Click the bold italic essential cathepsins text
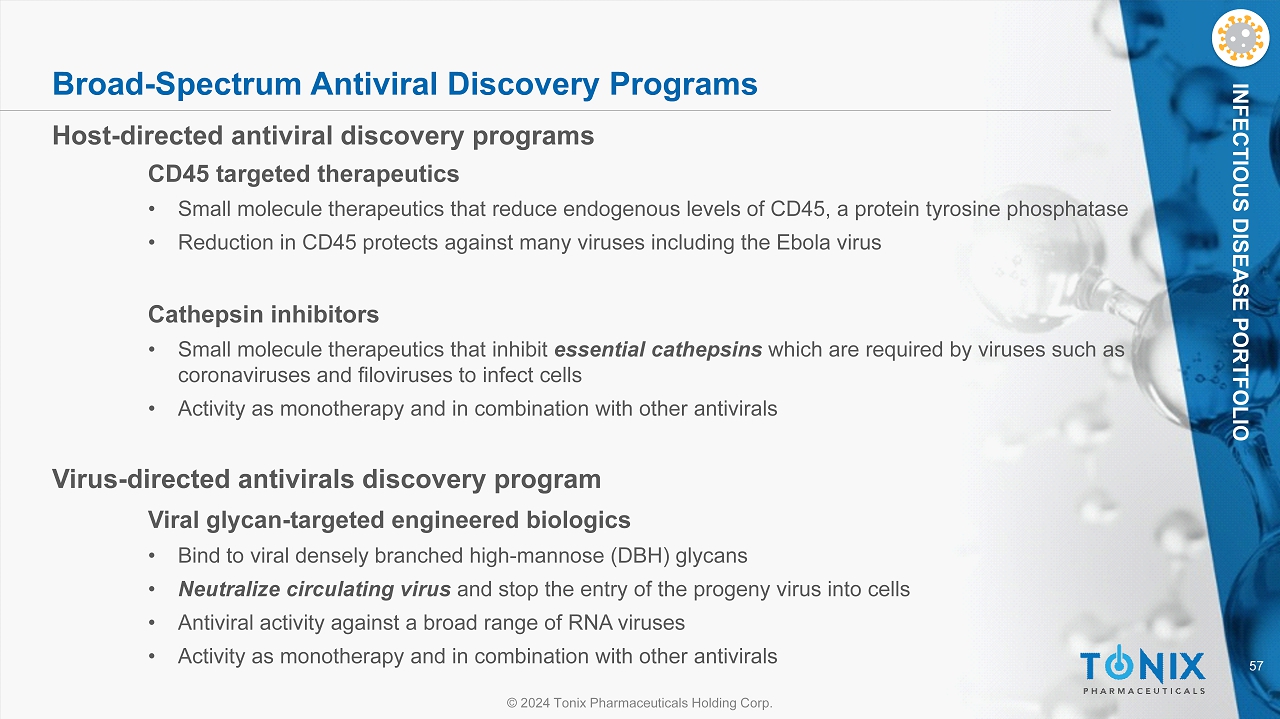Screen dimensions: 1280x719 click(x=658, y=350)
